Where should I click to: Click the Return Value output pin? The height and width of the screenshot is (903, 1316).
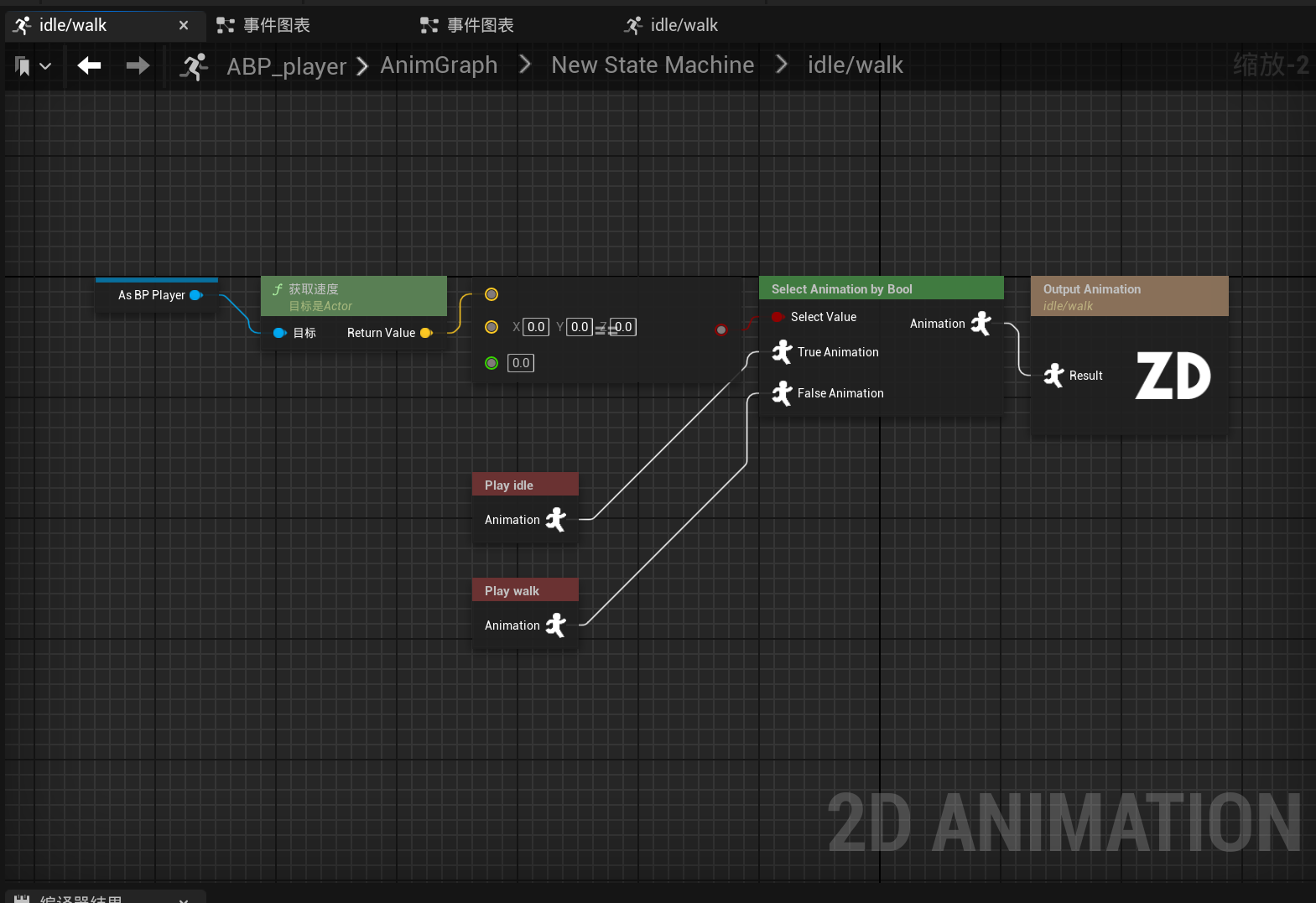426,333
